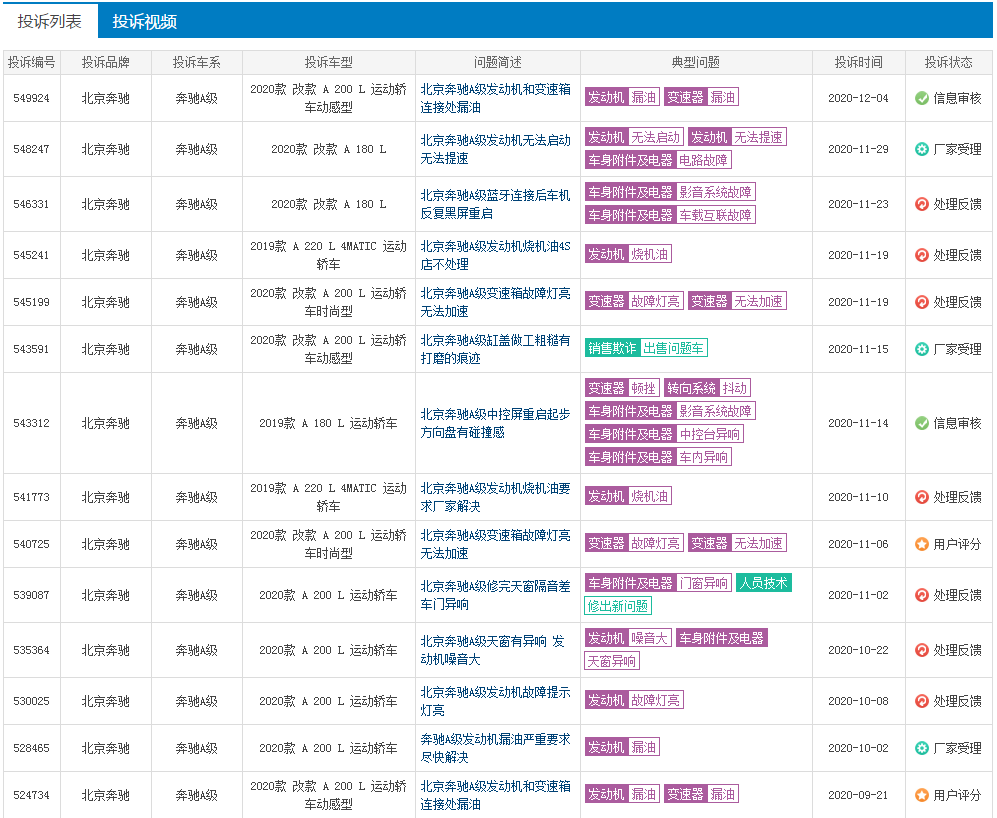Click the 车身附件及电器 门窗异响 tag
Image resolution: width=997 pixels, height=818 pixels.
pyautogui.click(x=658, y=583)
